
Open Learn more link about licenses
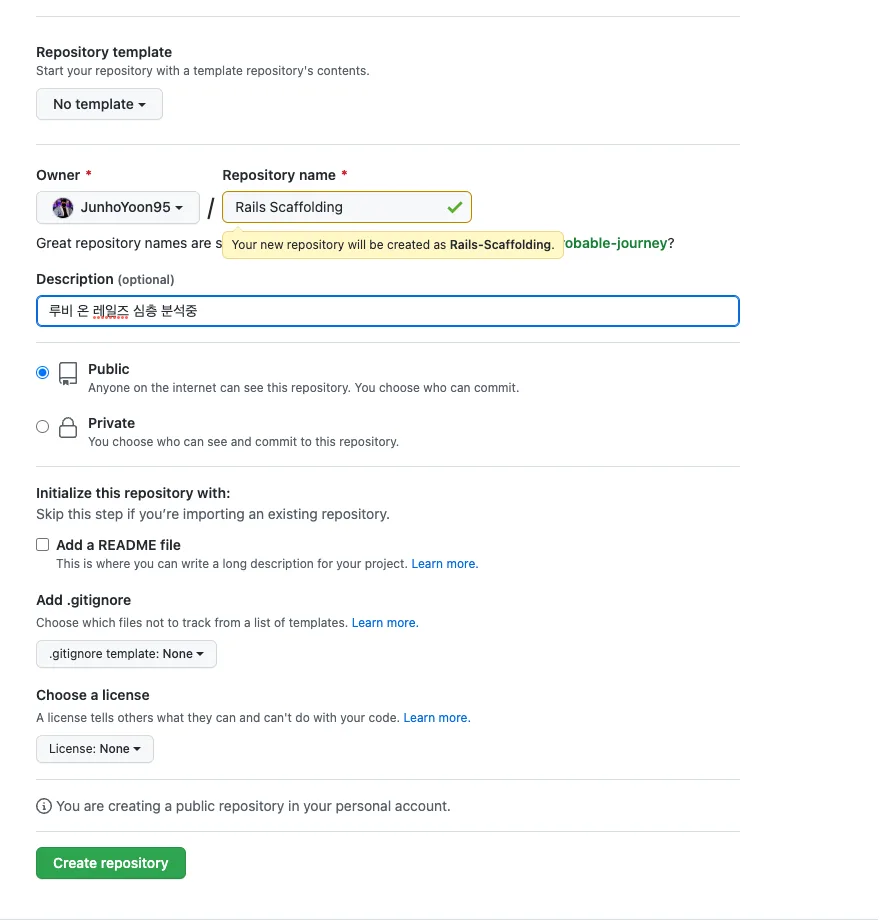pos(437,718)
